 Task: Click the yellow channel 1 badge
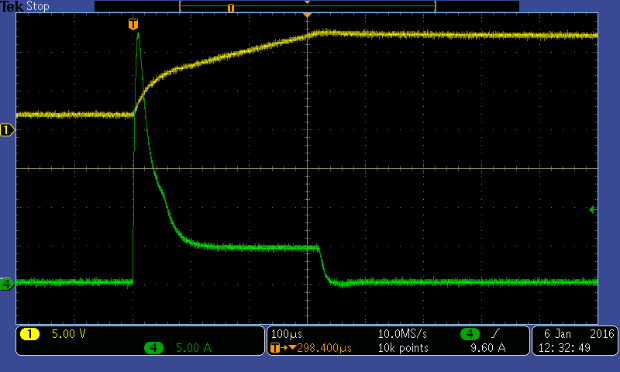click(x=30, y=334)
